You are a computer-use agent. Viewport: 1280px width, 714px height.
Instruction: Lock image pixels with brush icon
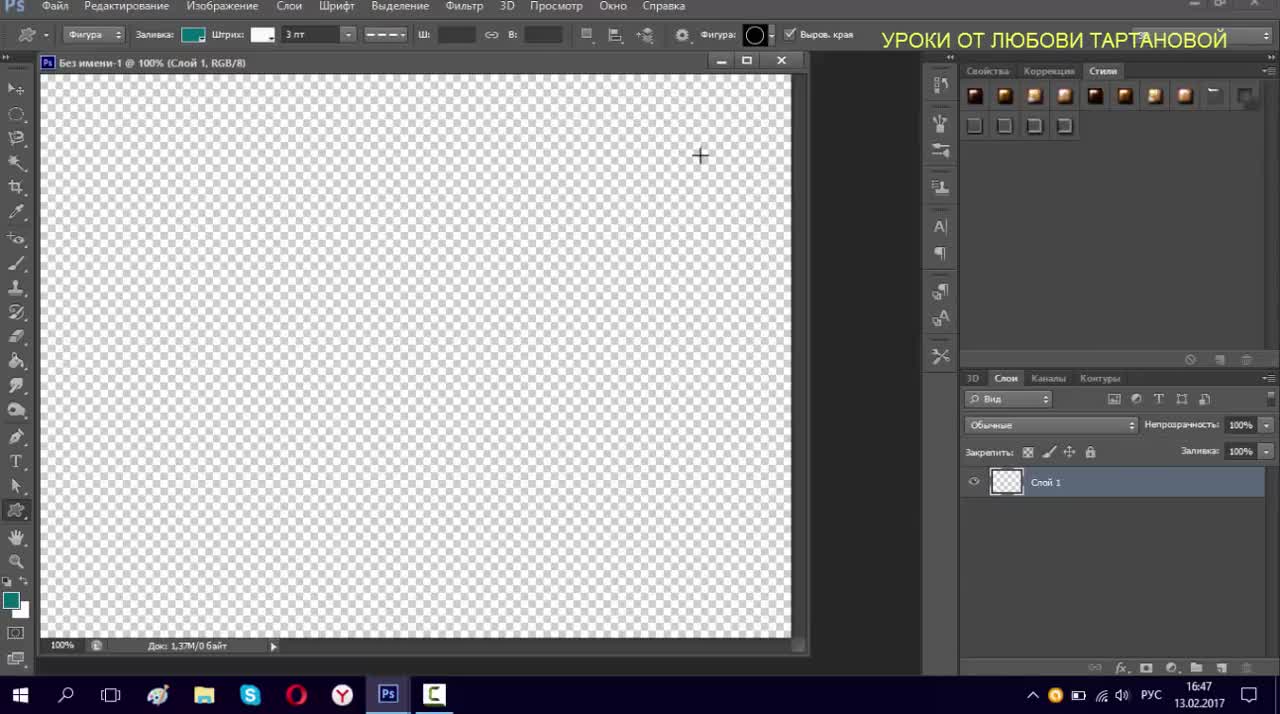(x=1049, y=452)
